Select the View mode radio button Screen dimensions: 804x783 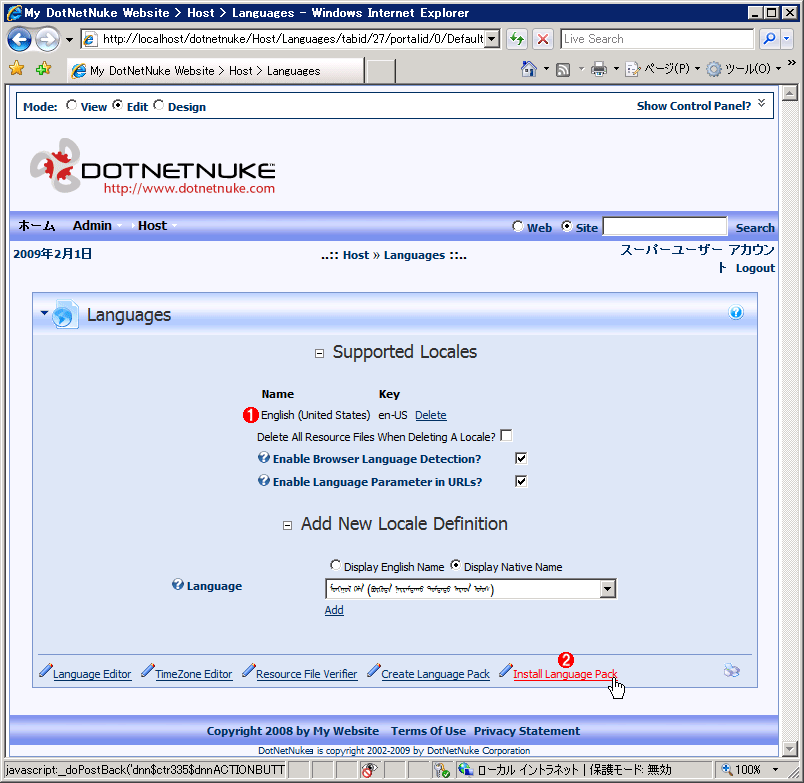72,105
